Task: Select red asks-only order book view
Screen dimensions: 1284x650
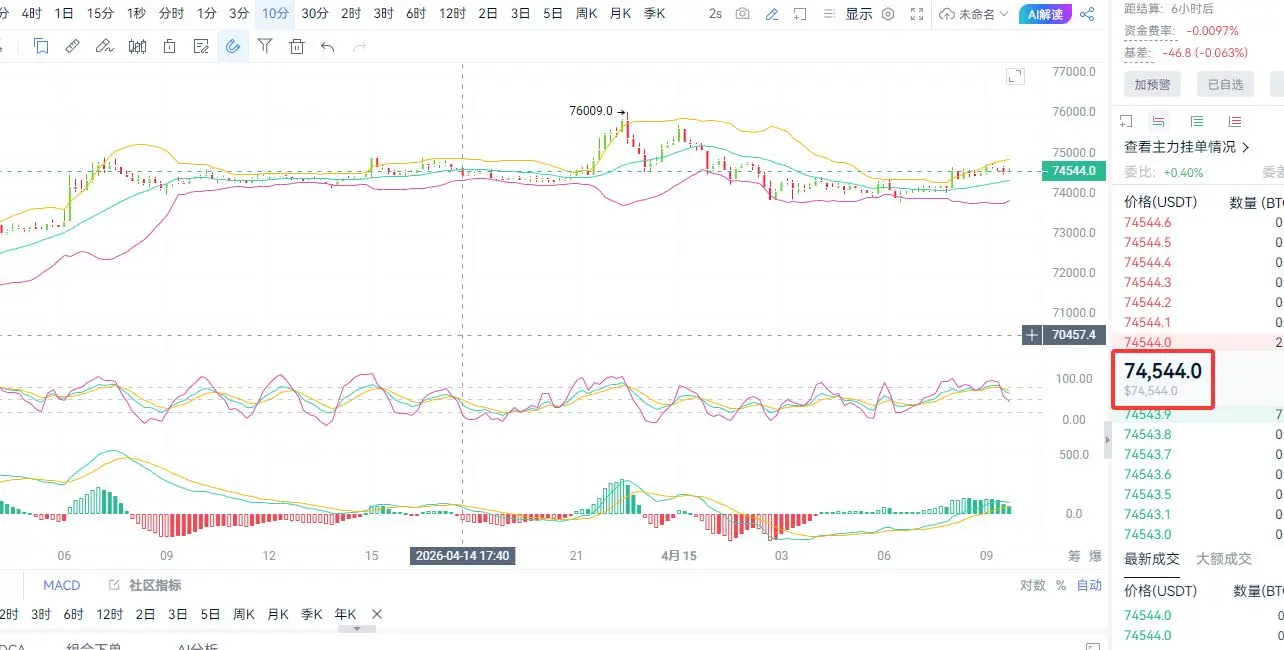Action: (x=1235, y=121)
